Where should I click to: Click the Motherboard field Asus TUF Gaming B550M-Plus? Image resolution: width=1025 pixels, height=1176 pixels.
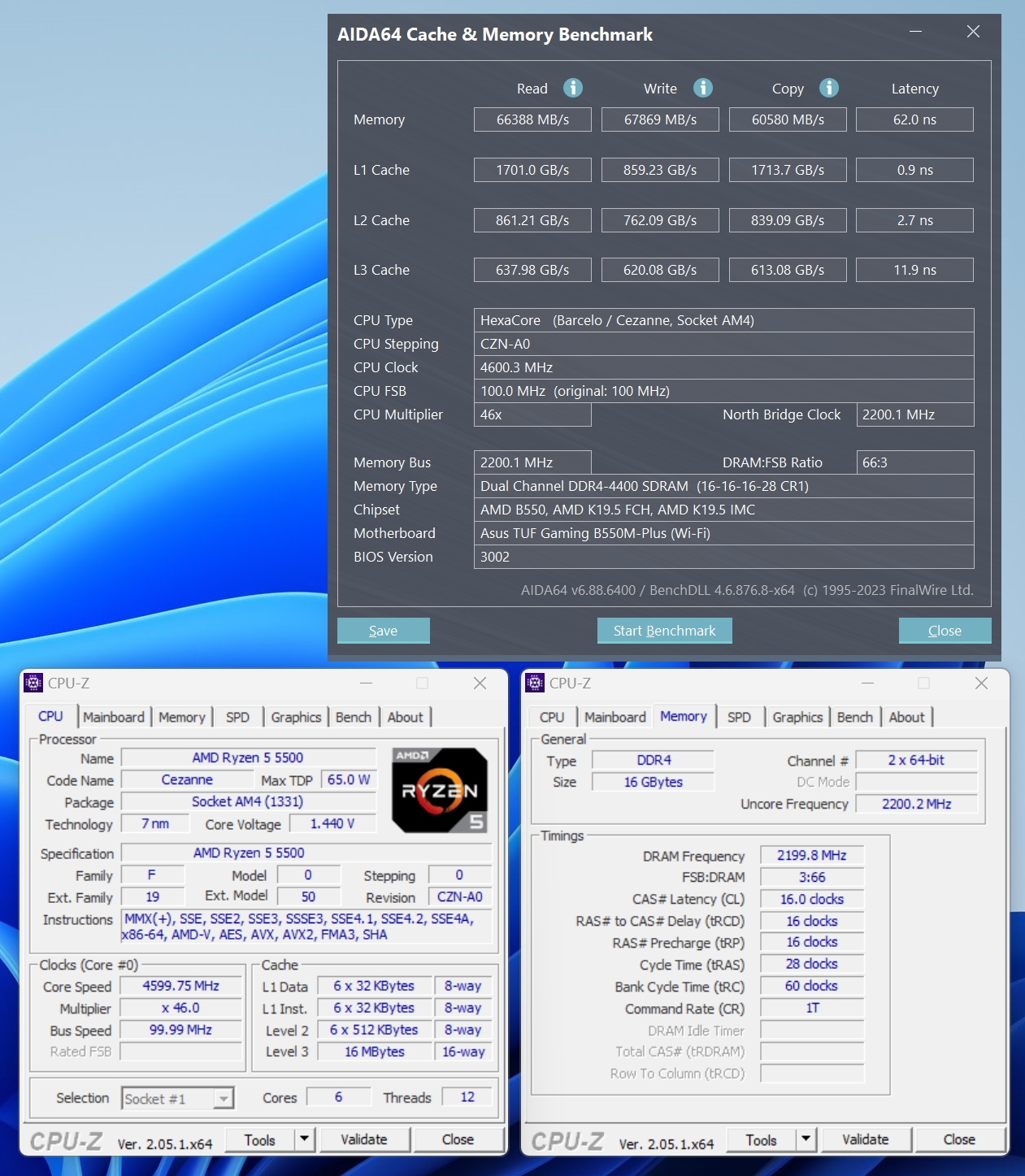click(724, 533)
